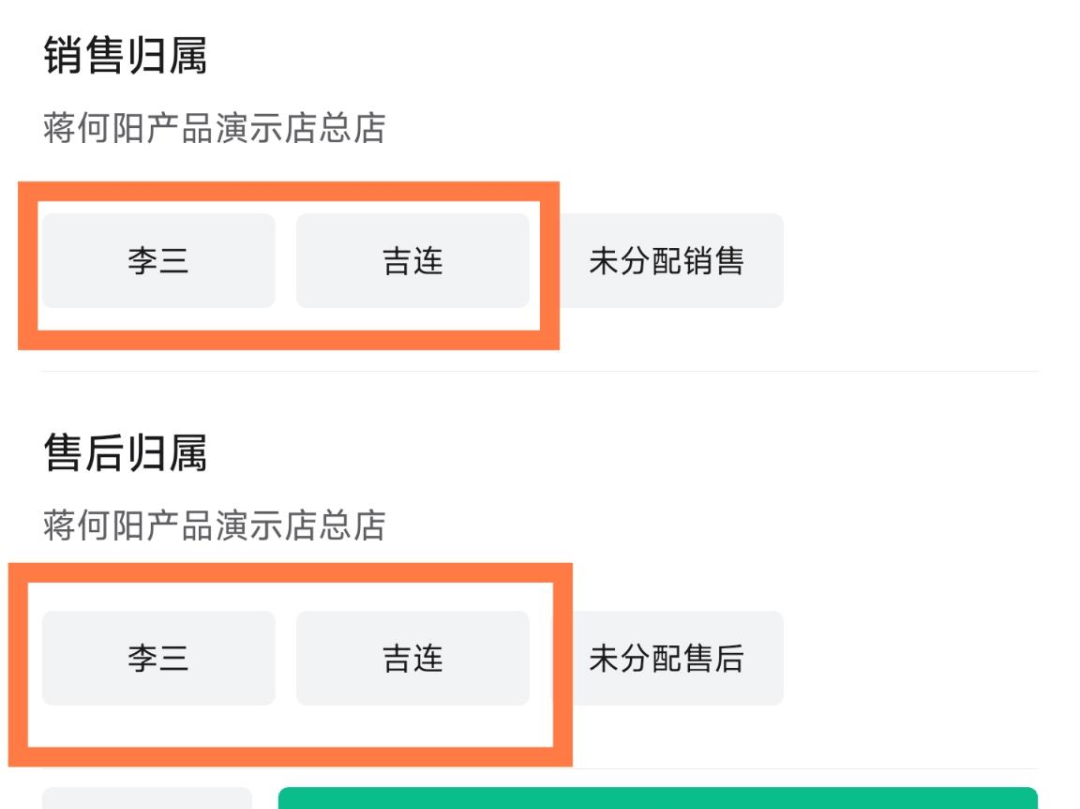Viewport: 1080px width, 809px height.
Task: Tap store name below 售后归属 heading
Action: pos(214,525)
